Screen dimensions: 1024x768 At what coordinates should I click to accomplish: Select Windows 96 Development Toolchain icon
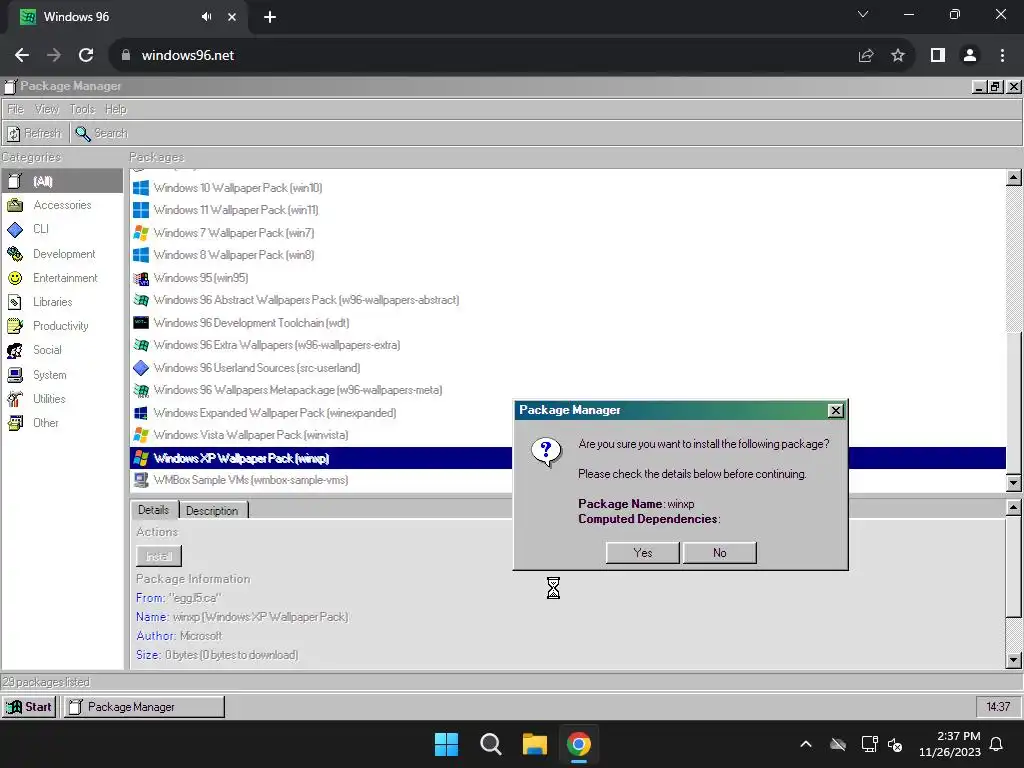[x=140, y=323]
